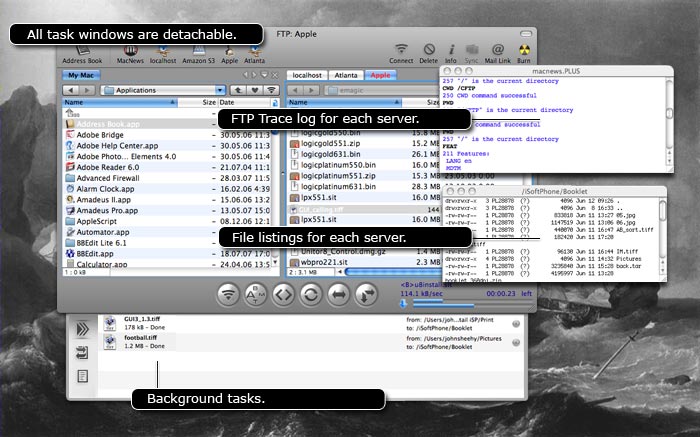Click the double-chevron icon in background tasks
Viewport: 700px width, 437px height.
coord(83,329)
